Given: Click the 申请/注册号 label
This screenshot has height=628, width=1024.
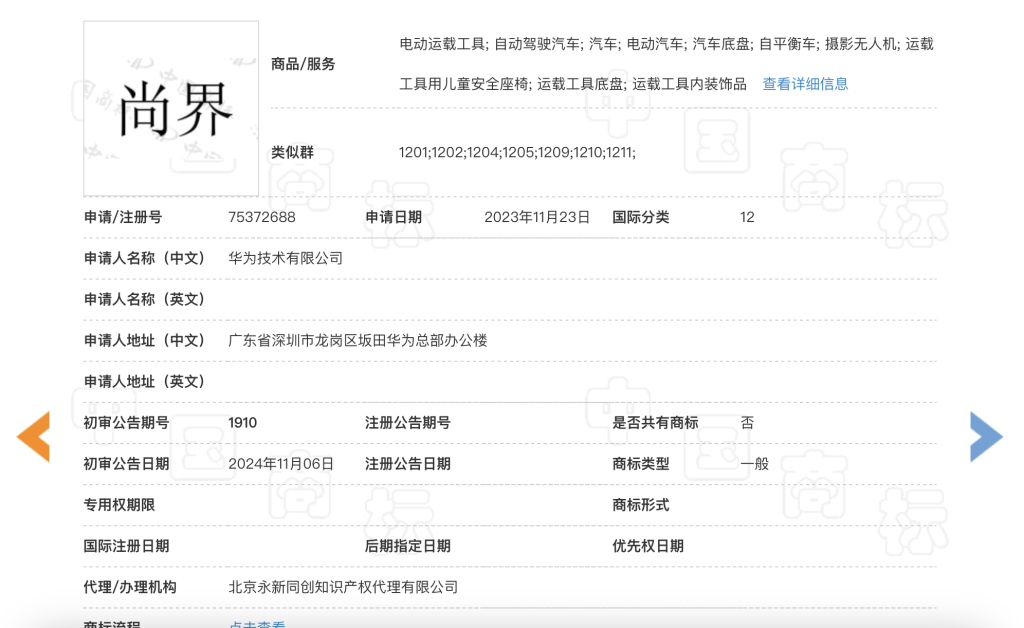Looking at the screenshot, I should 123,217.
